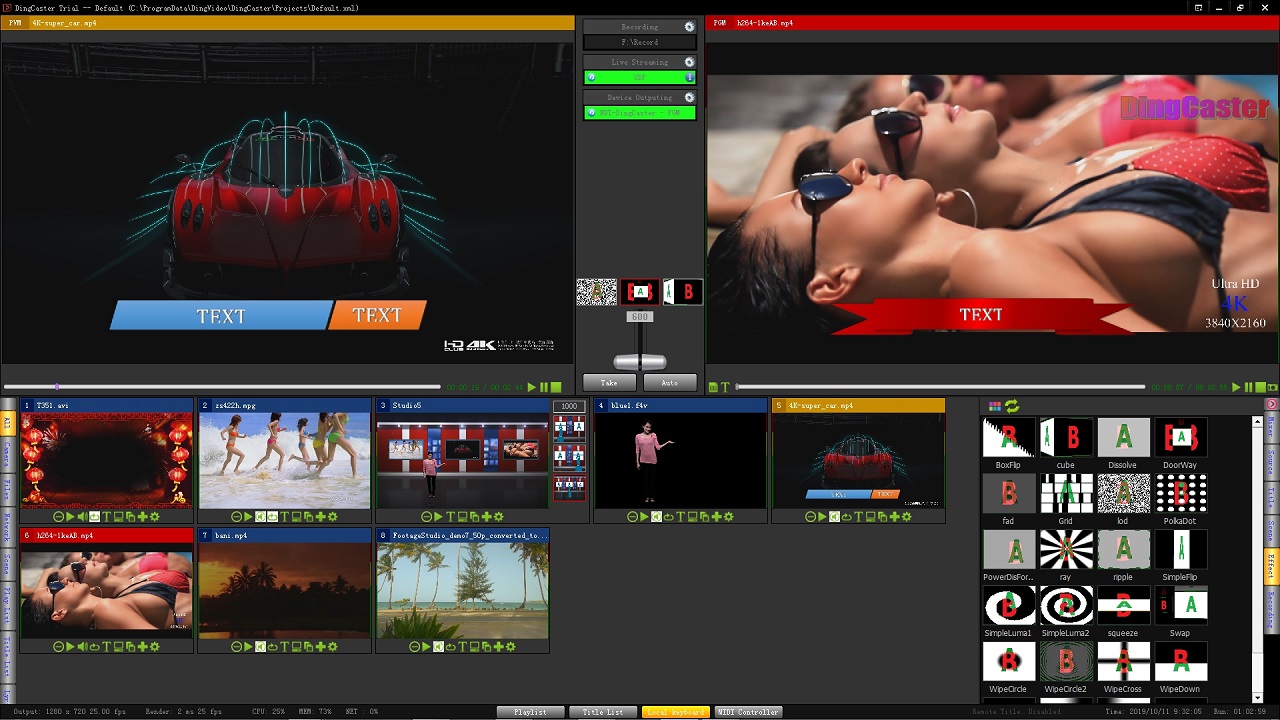Choose the PolkaDot transition effect
Viewport: 1280px width, 720px height.
point(1180,494)
